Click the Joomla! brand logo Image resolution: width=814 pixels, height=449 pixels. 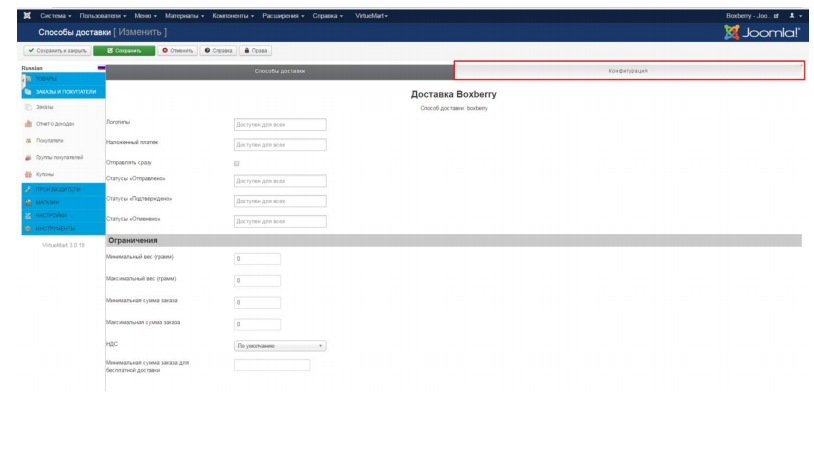(762, 32)
